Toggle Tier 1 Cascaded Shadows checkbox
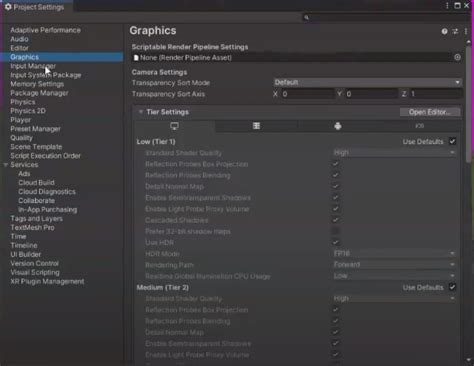Viewport: 474px width, 366px height. click(336, 220)
